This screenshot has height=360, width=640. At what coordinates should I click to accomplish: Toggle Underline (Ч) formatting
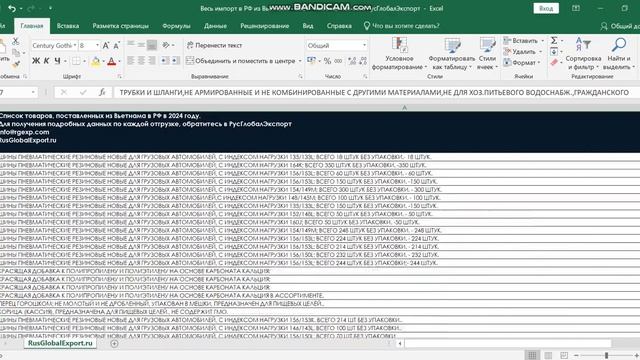click(x=58, y=61)
